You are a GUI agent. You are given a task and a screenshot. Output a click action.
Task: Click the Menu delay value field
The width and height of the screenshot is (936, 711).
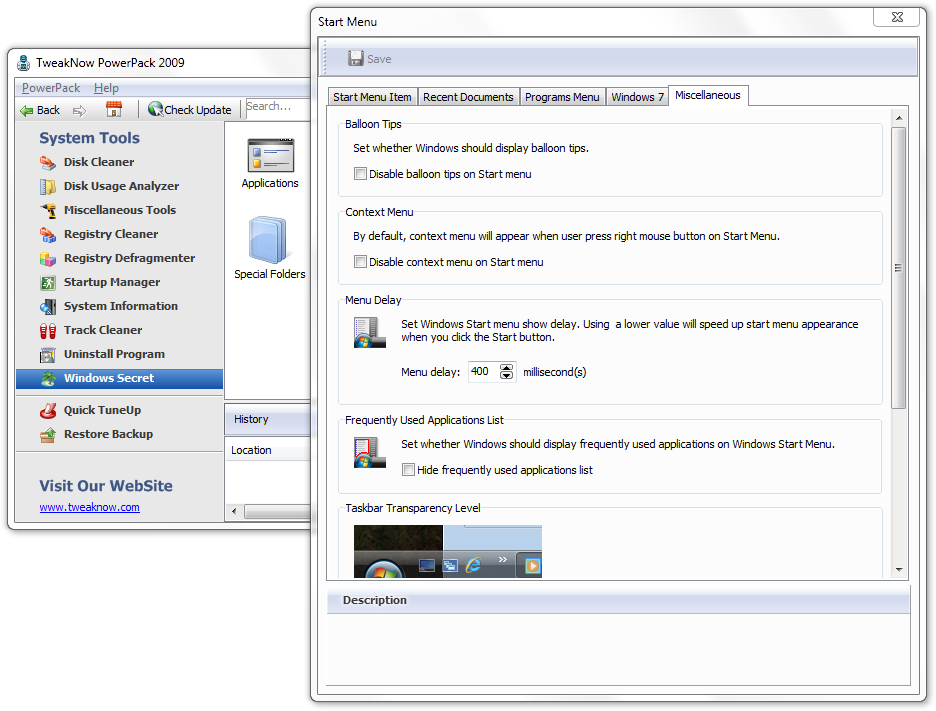(484, 372)
